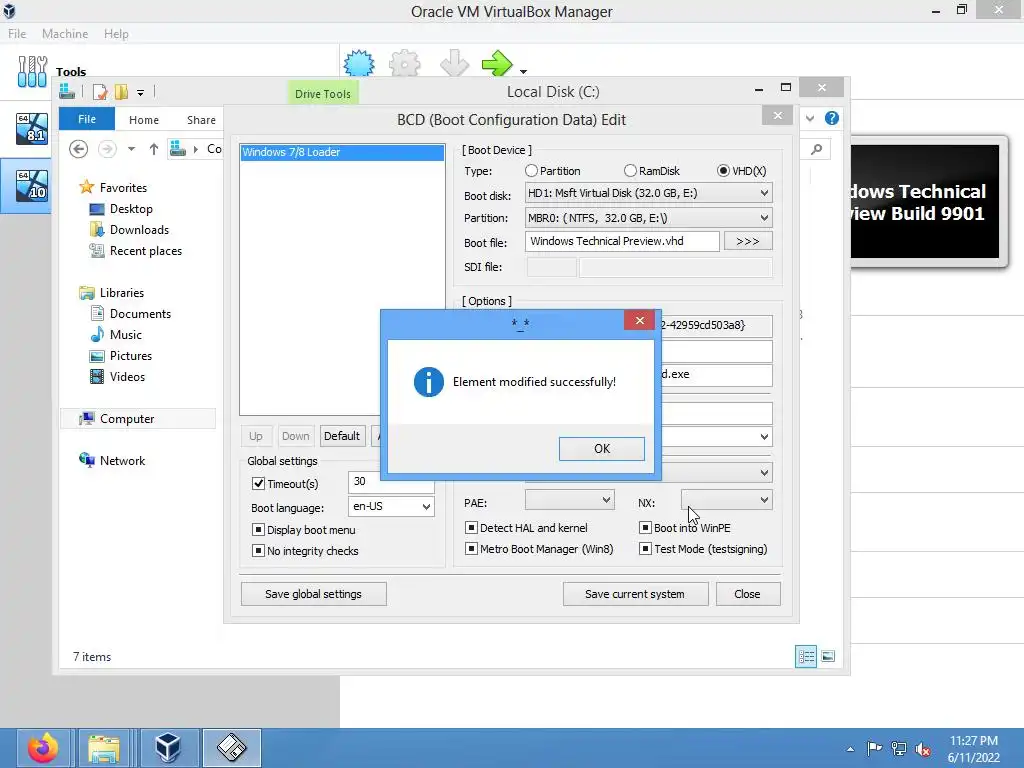
Task: Open Desktop in navigation pane
Action: (x=131, y=208)
